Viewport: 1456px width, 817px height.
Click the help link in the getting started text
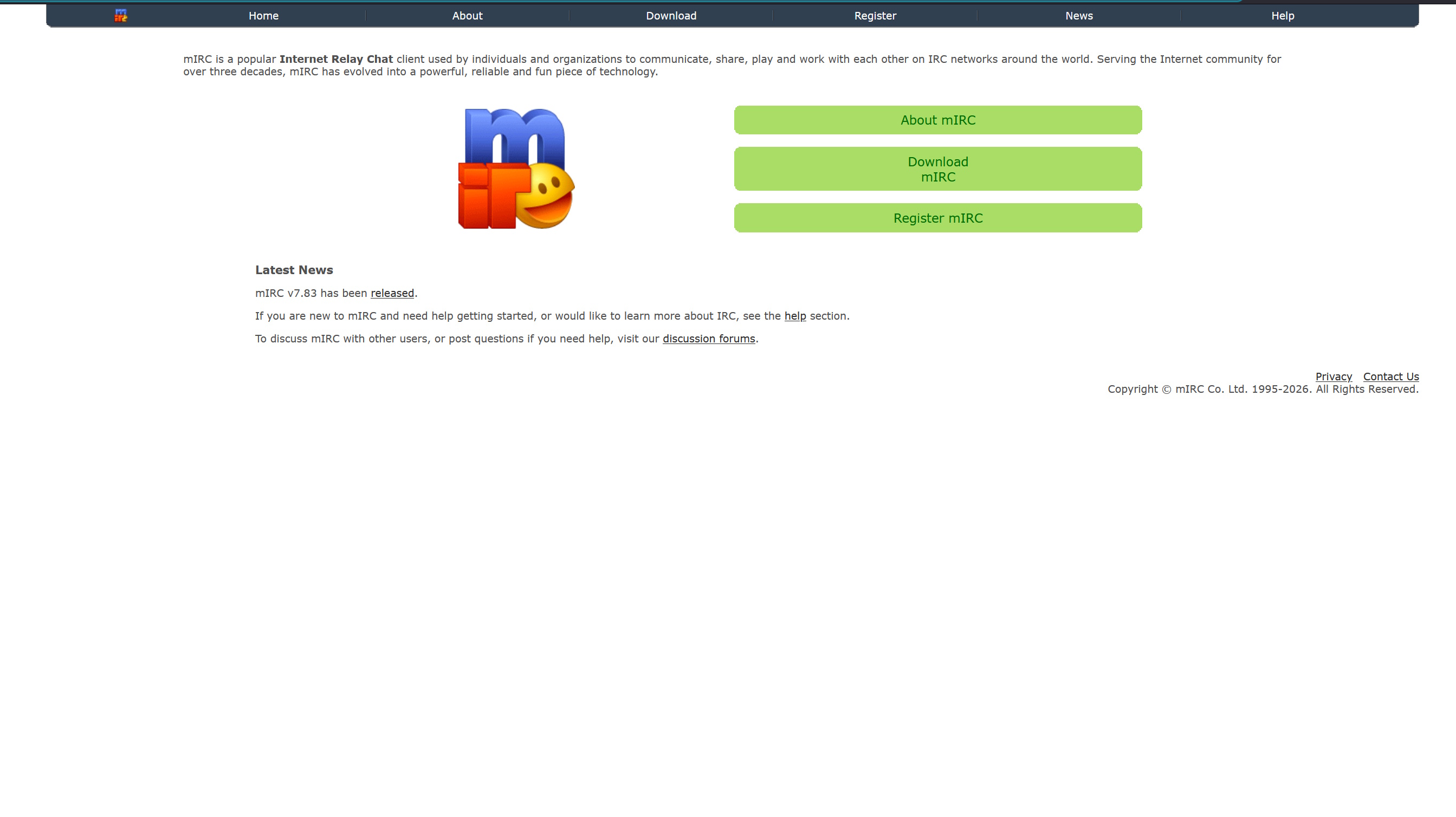795,316
